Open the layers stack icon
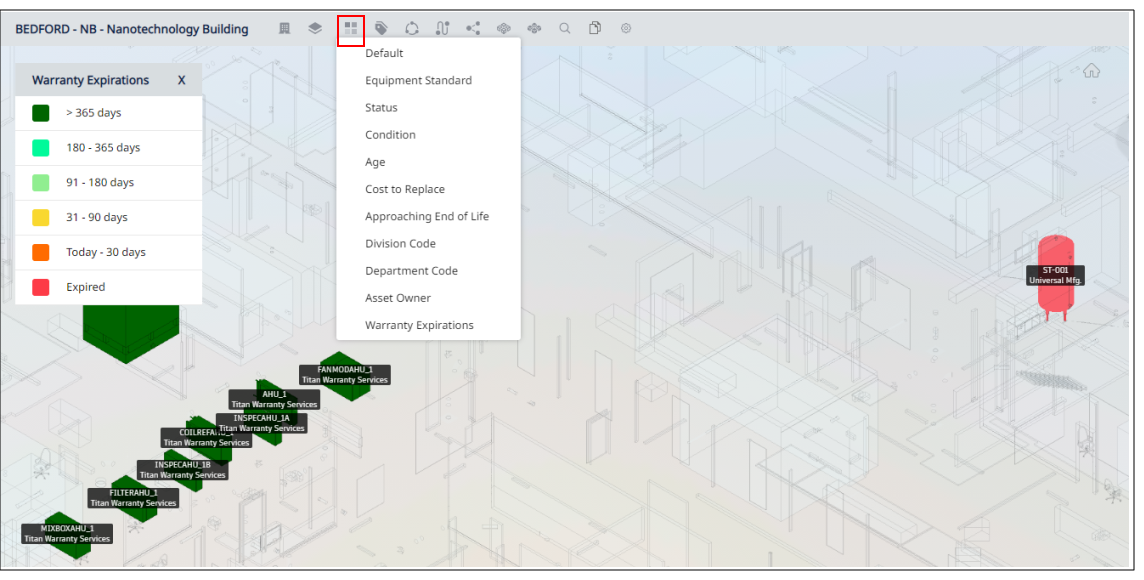Screen dimensions: 1144x580 pyautogui.click(x=315, y=28)
